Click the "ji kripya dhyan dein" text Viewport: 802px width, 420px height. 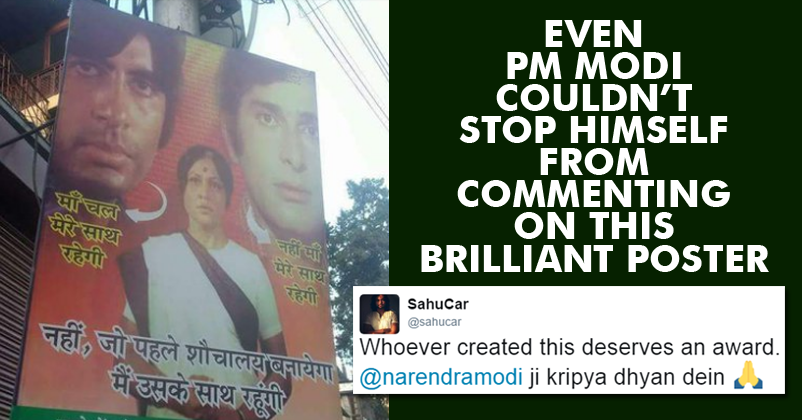(627, 378)
